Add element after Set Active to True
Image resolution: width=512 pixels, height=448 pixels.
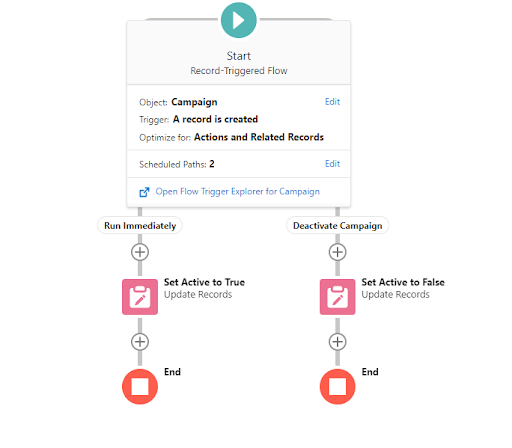coord(140,342)
